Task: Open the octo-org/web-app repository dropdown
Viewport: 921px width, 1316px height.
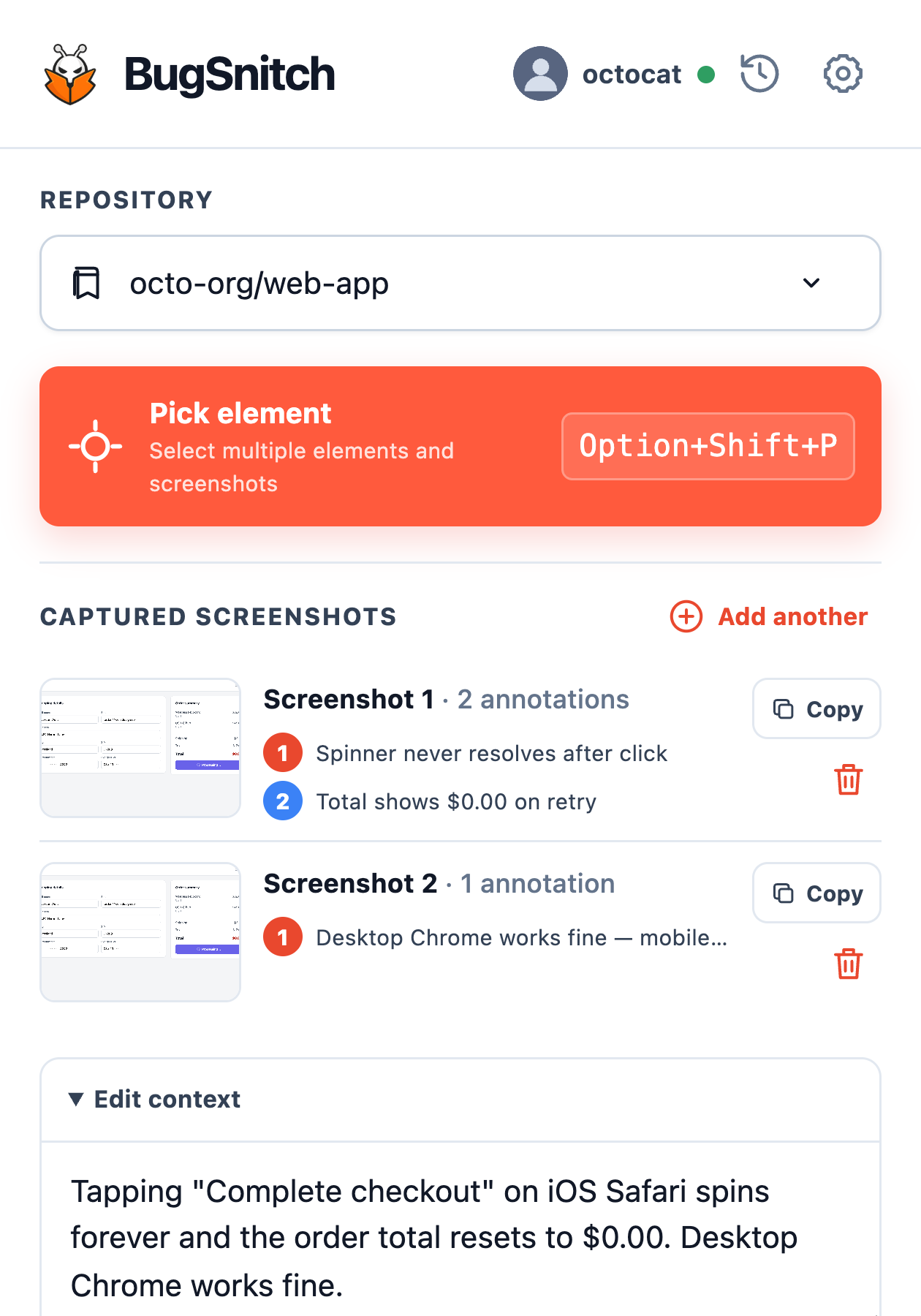Action: point(460,283)
